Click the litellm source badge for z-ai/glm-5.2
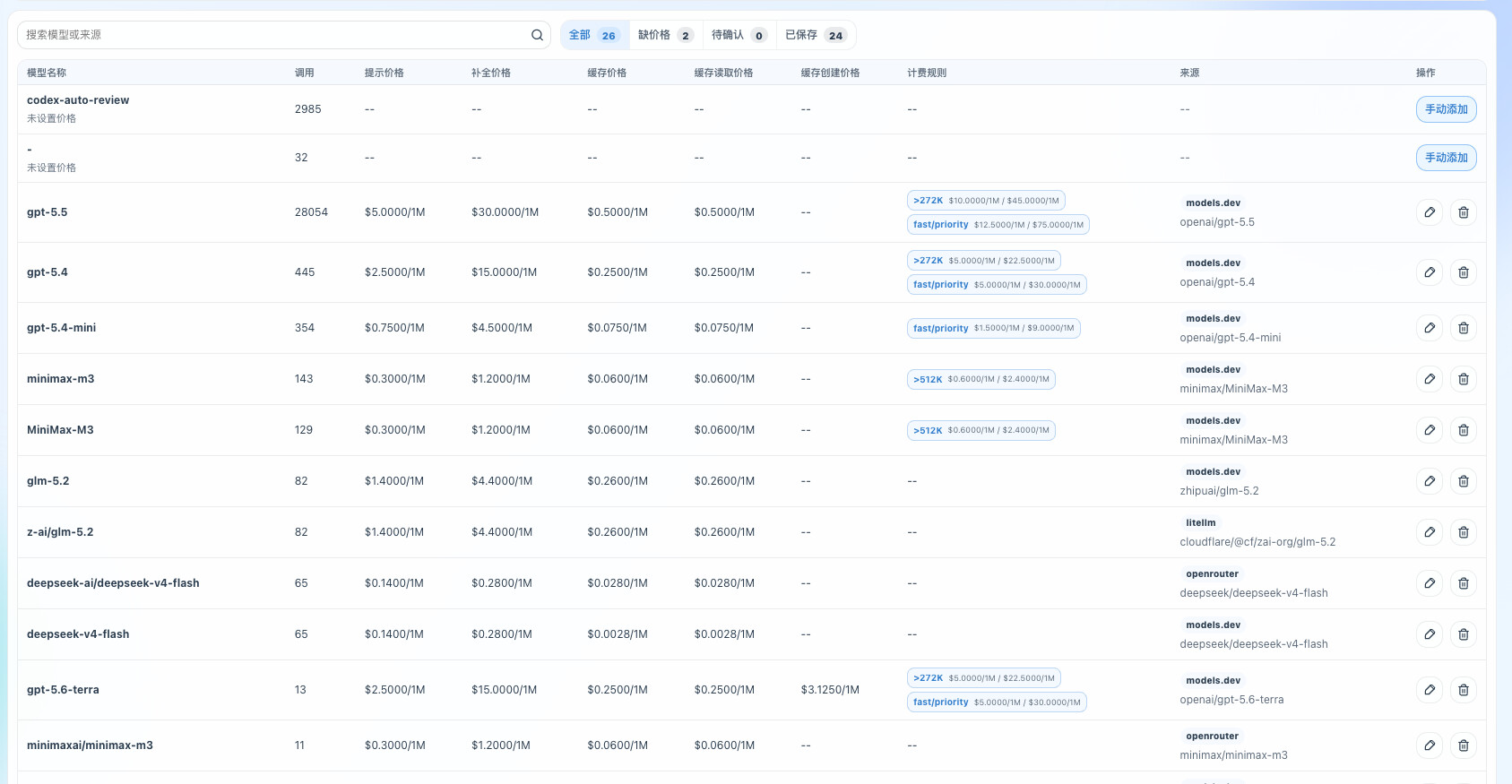 (x=1201, y=523)
